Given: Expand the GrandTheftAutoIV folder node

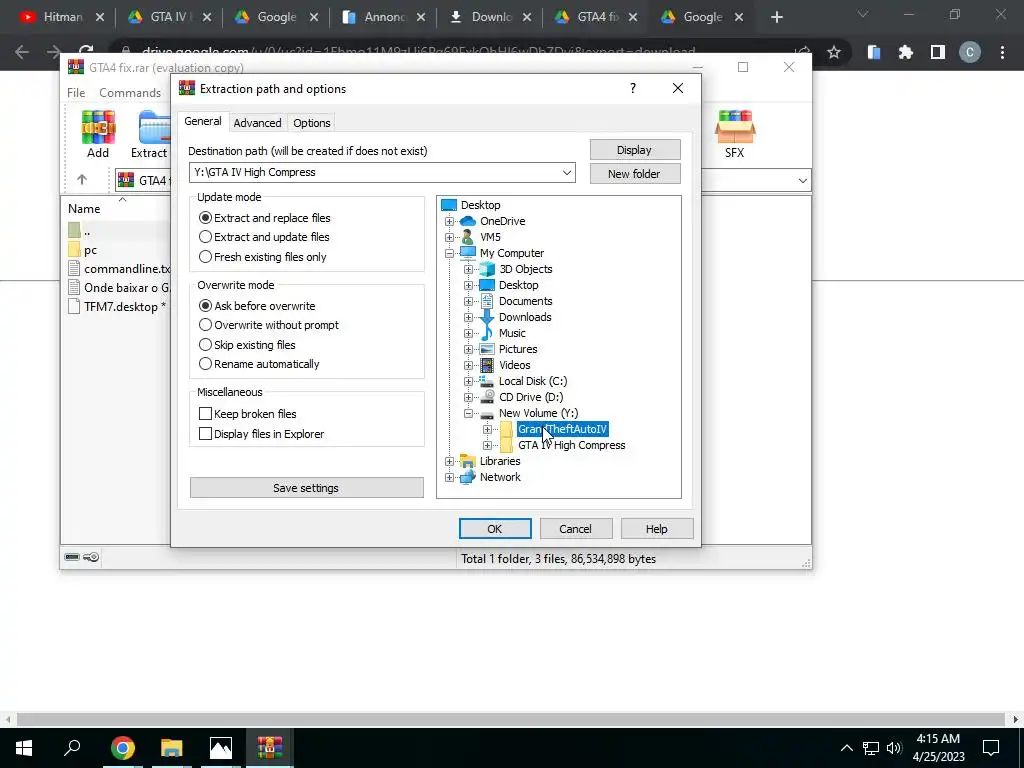Looking at the screenshot, I should tap(487, 430).
